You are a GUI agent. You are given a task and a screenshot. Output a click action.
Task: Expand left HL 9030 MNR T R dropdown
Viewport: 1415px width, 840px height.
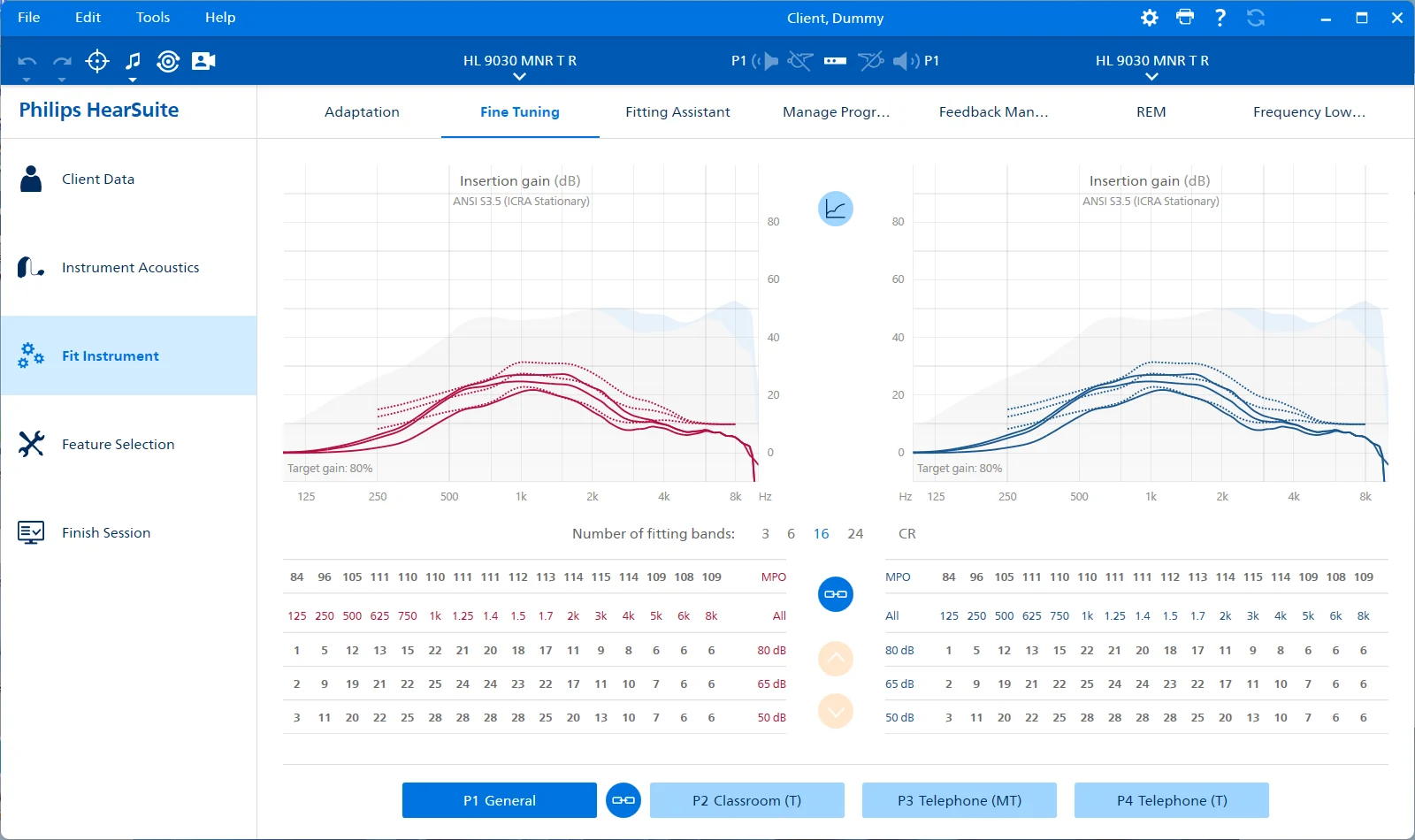tap(519, 77)
